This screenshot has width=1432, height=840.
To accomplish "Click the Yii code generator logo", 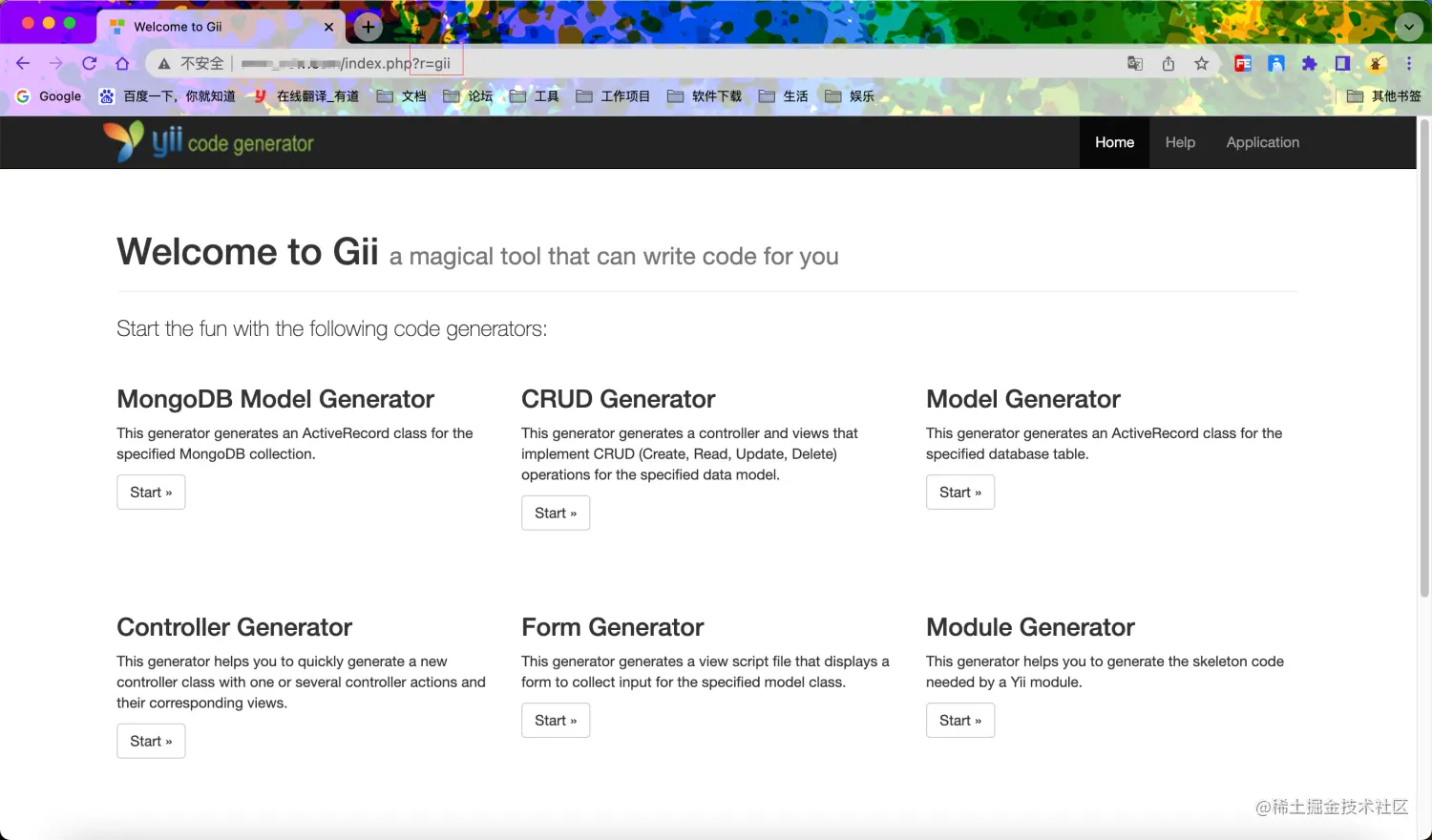I will tap(209, 142).
